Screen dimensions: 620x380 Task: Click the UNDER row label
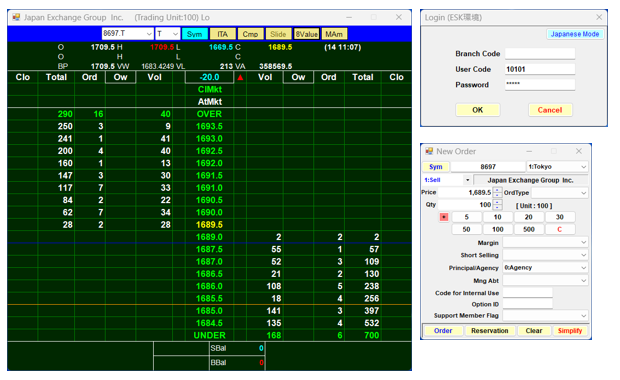[210, 335]
